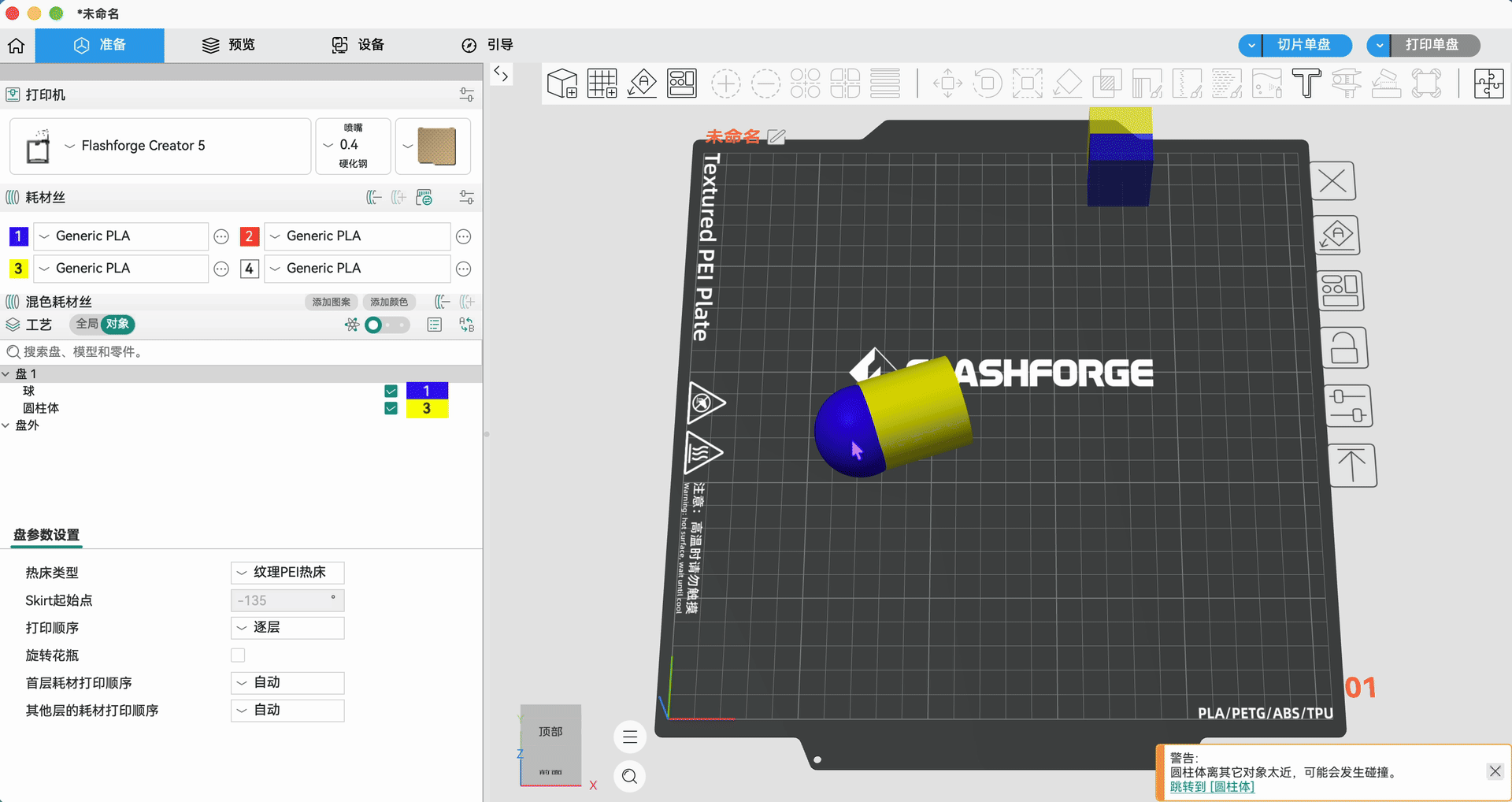Open filament settings sliders icon
The width and height of the screenshot is (1512, 802).
click(x=467, y=197)
